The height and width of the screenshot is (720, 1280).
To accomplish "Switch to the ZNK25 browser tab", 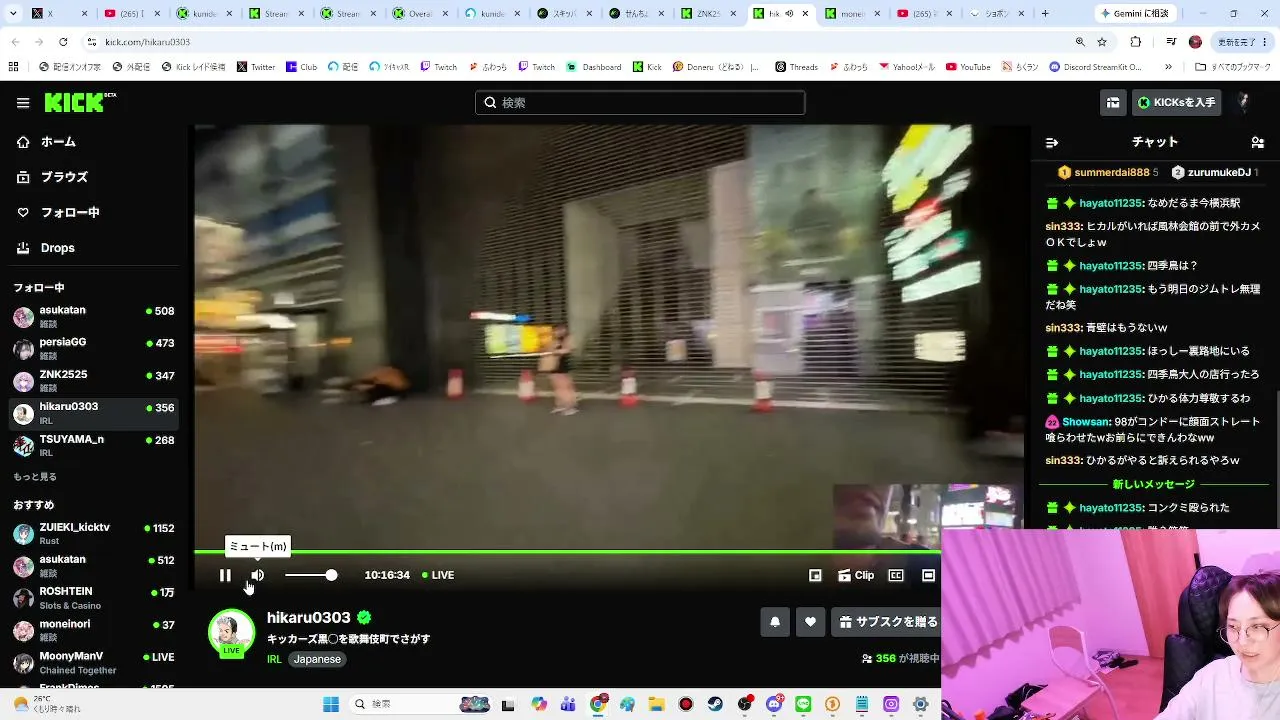I will [708, 14].
